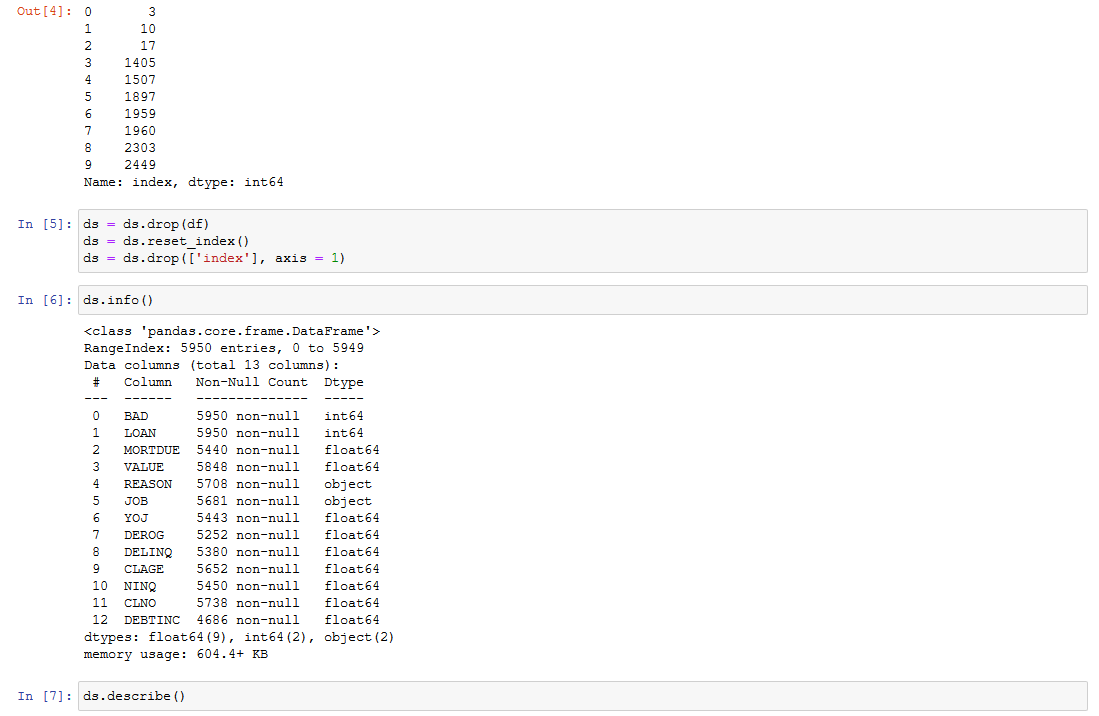Click the value 2449 in Out[4] output

tap(140, 164)
